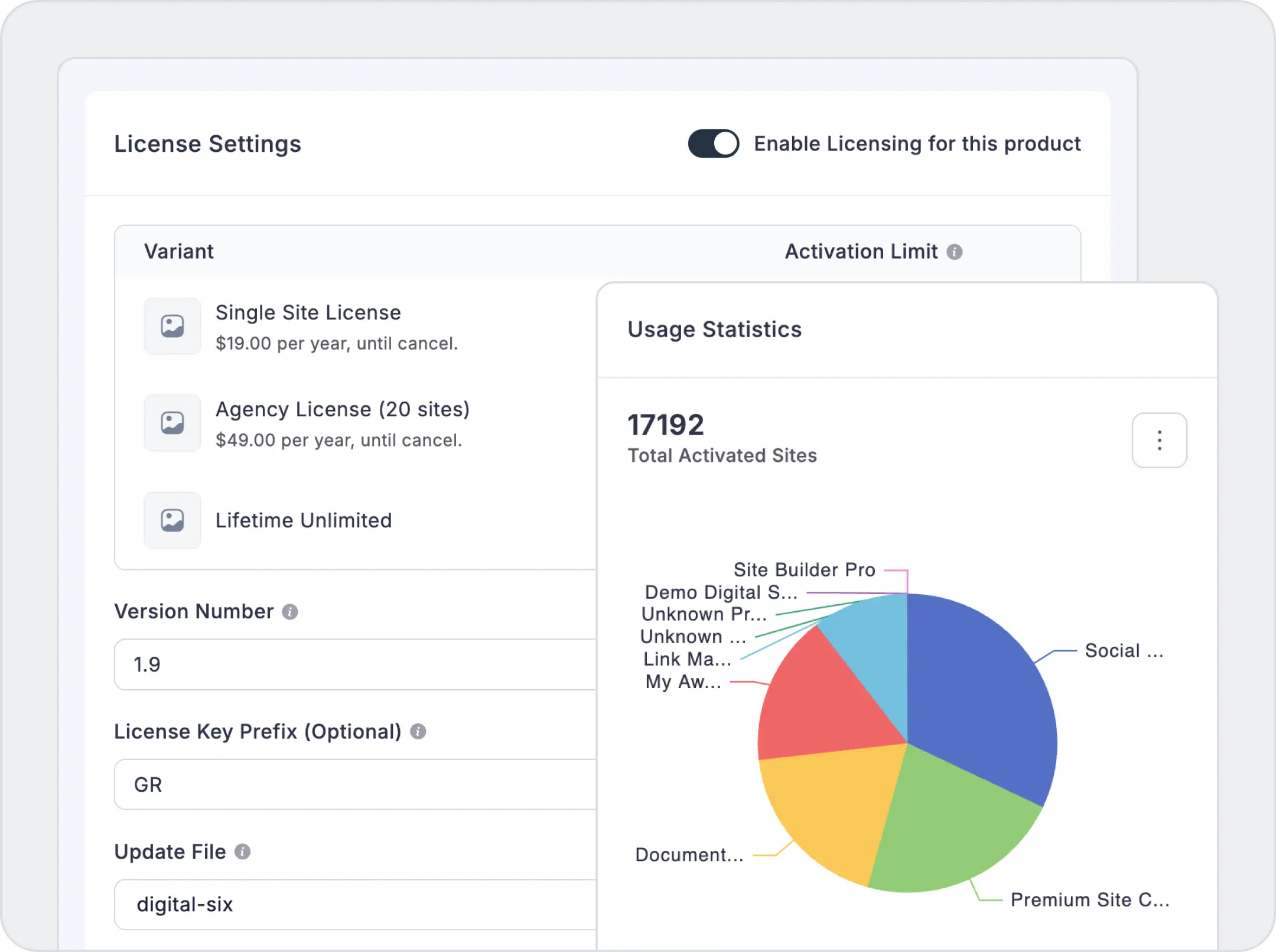Click License Key Prefix info icon

(418, 732)
